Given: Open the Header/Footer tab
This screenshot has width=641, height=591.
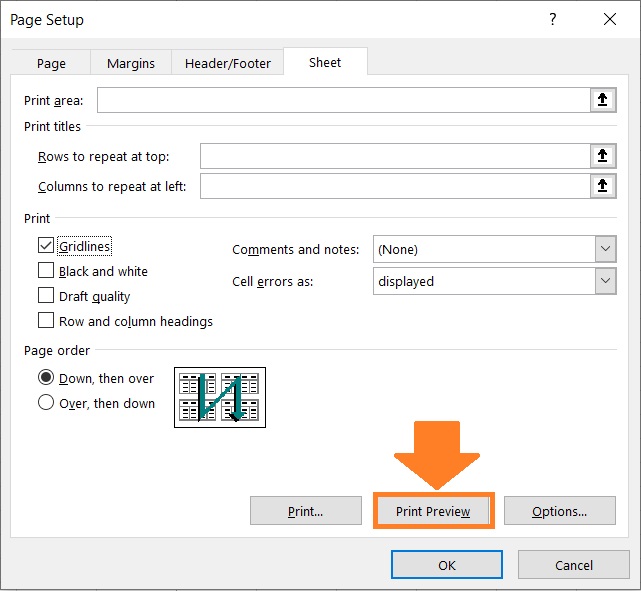Looking at the screenshot, I should tap(228, 63).
